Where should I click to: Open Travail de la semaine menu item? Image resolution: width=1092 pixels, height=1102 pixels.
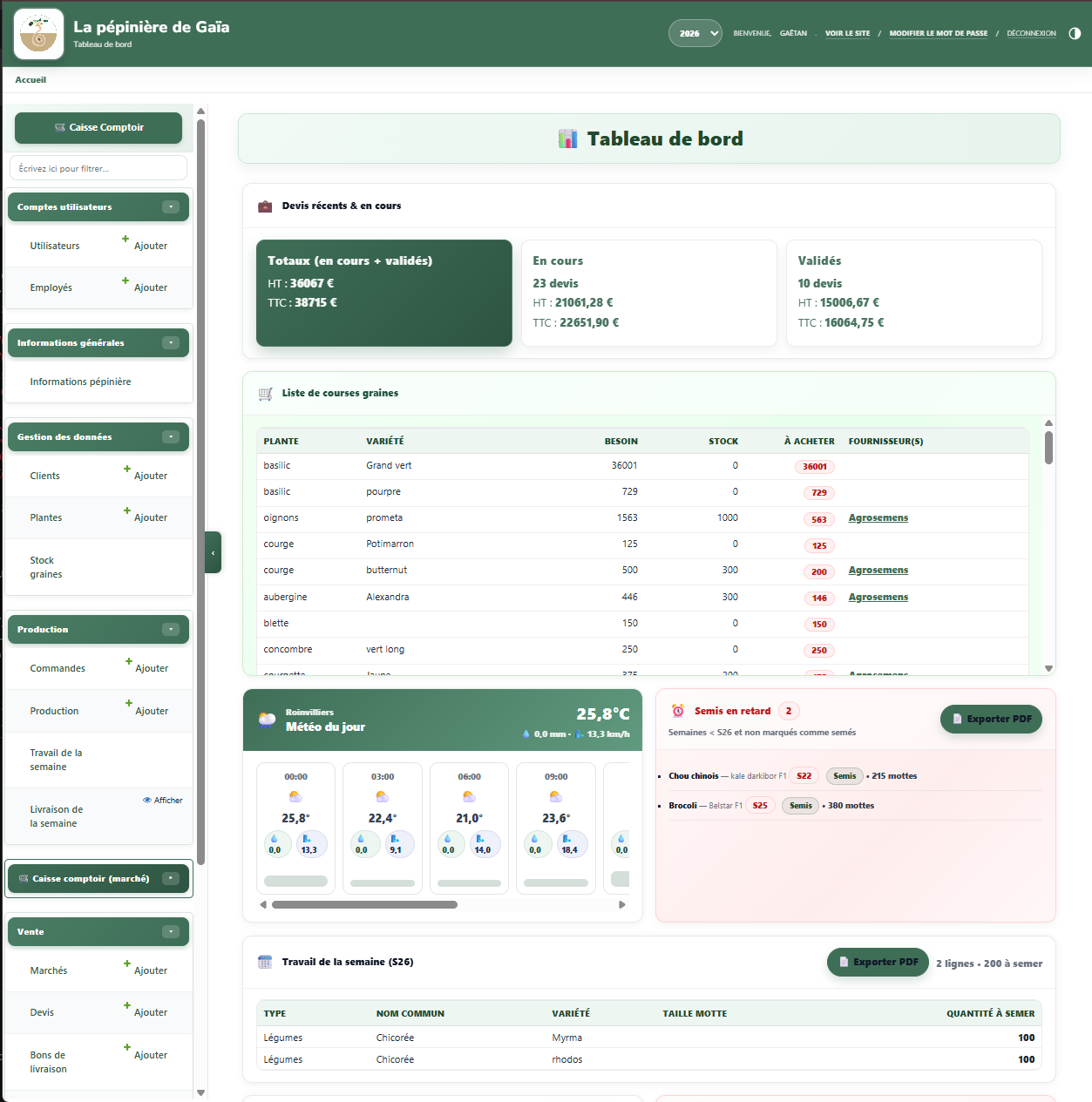coord(56,760)
